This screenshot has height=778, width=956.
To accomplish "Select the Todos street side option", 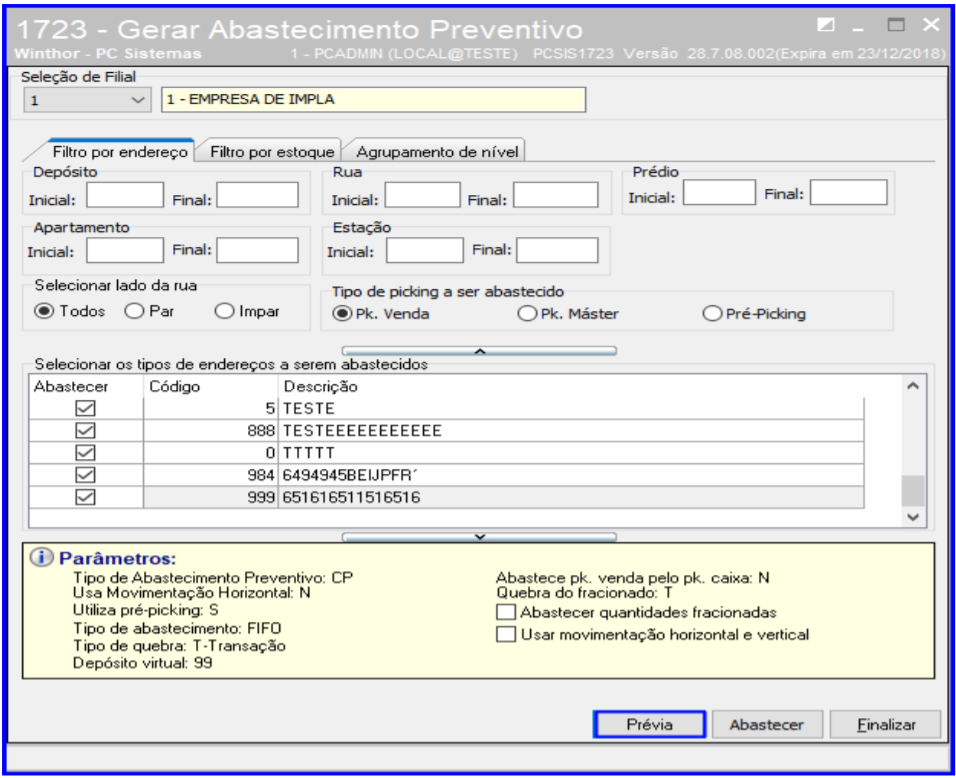I will (70, 311).
